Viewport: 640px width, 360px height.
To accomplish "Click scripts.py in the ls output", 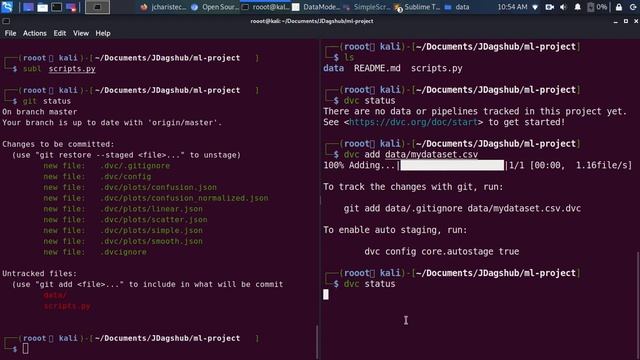I will [436, 68].
